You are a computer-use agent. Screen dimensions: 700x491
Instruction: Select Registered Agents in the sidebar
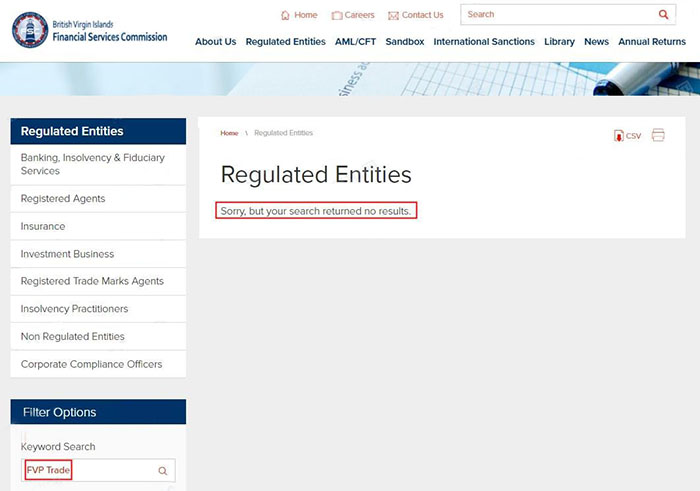pyautogui.click(x=63, y=199)
